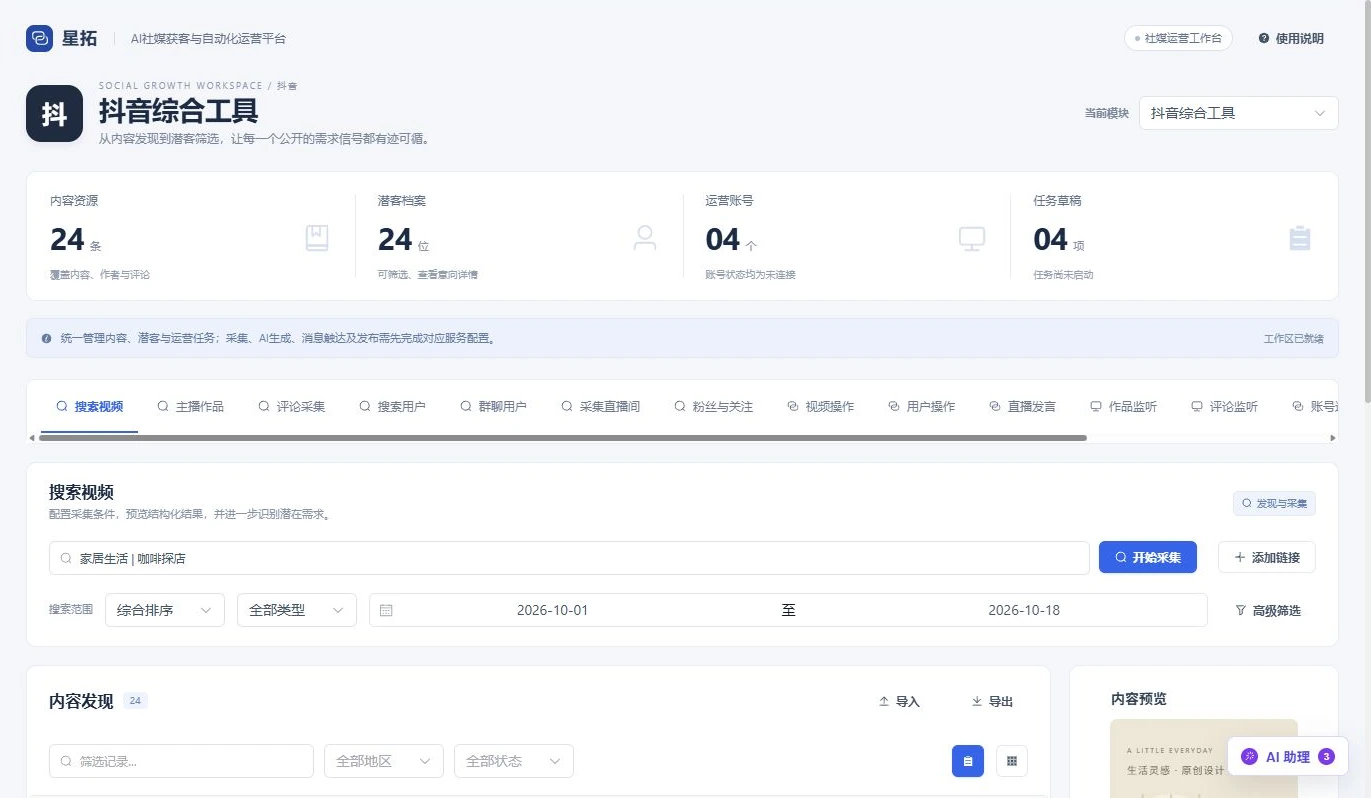Switch to the 用户操作 tab
1371x798 pixels.
tap(922, 406)
